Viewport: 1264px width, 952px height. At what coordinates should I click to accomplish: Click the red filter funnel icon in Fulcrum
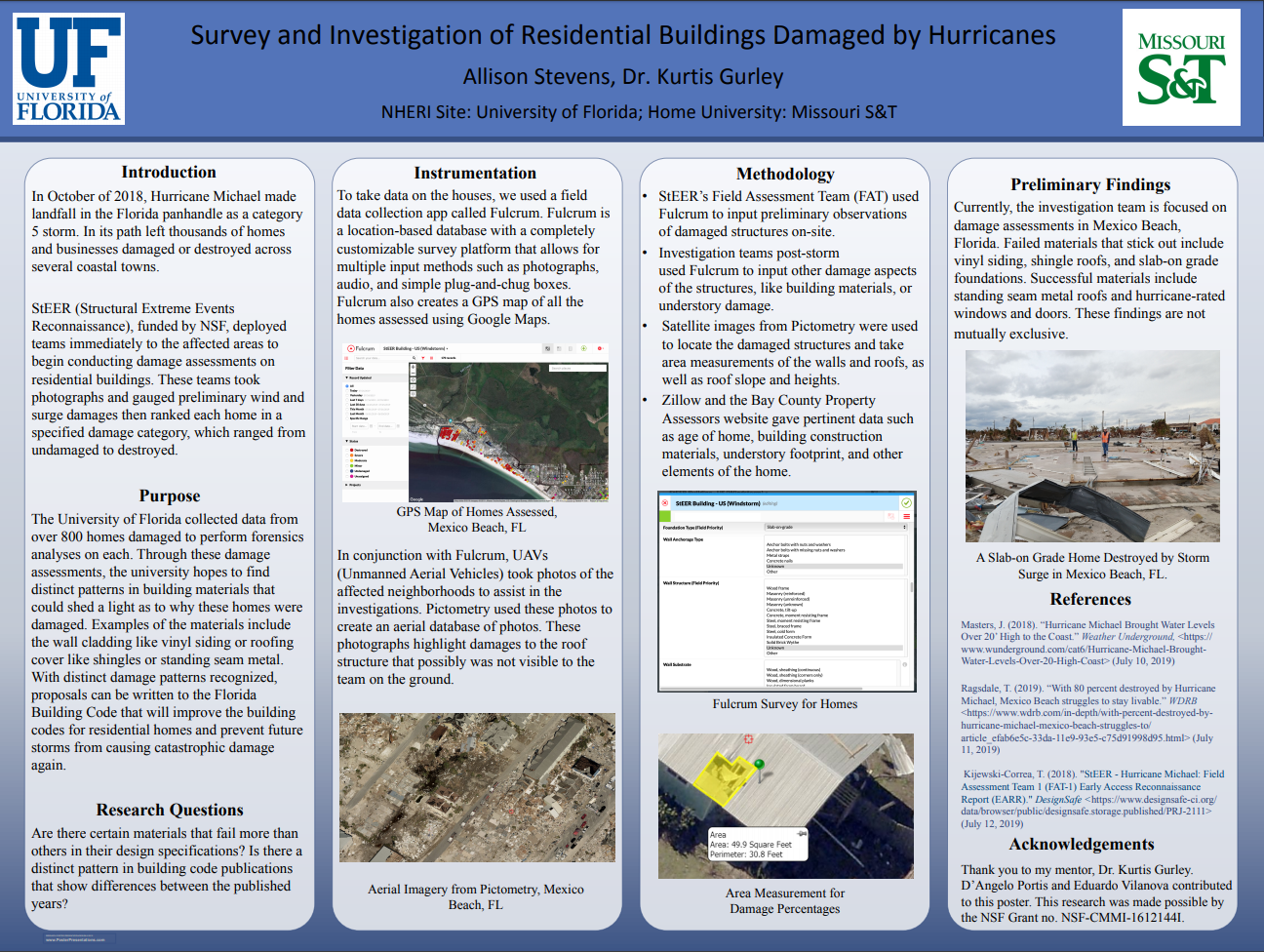422,358
